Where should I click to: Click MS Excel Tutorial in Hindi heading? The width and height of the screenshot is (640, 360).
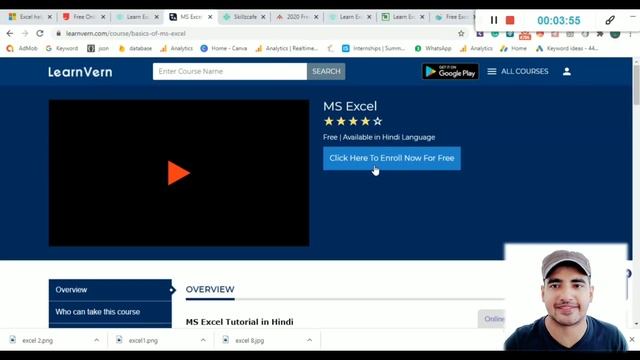(240, 322)
